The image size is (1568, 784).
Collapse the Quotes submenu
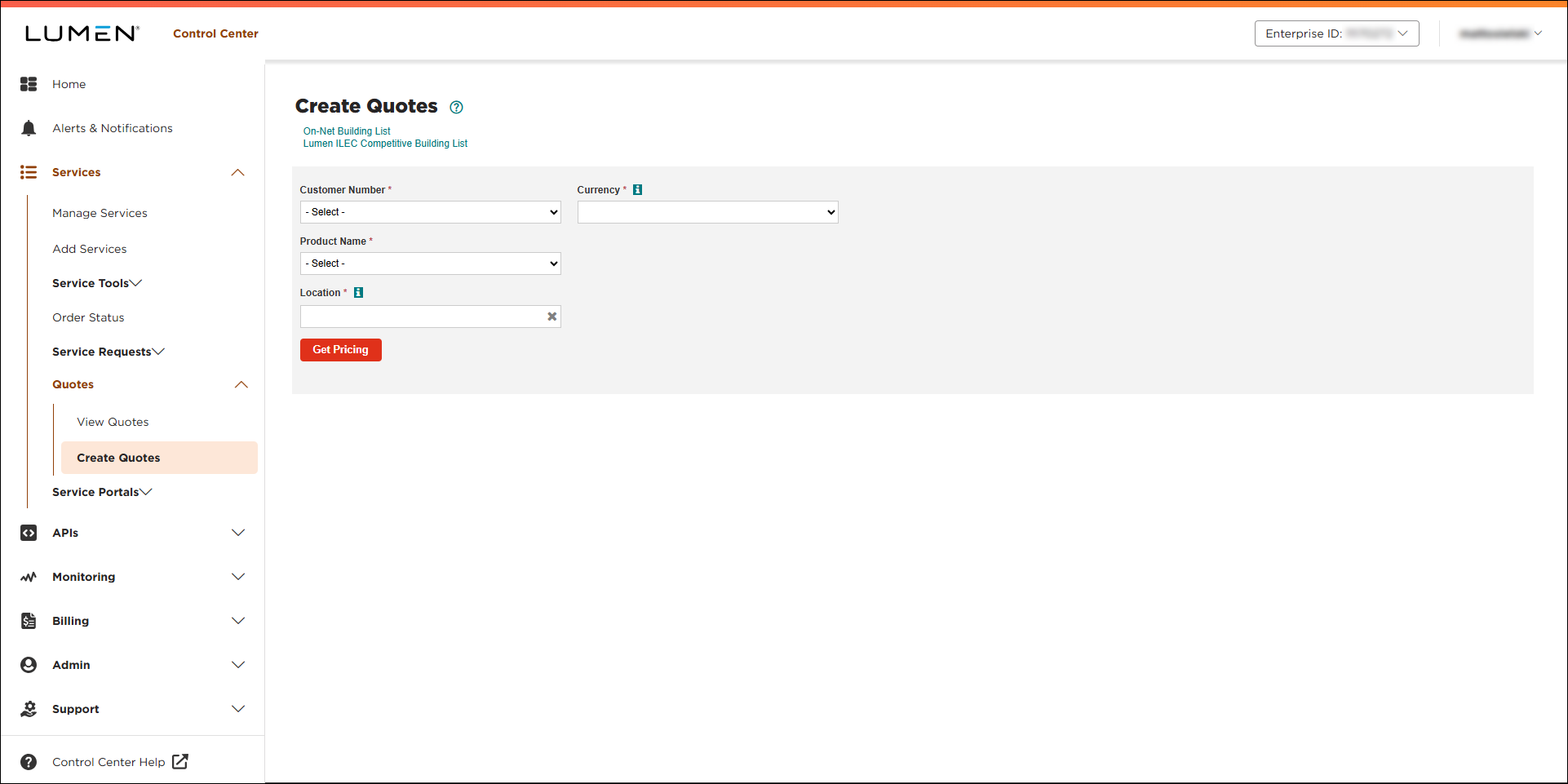pos(241,384)
